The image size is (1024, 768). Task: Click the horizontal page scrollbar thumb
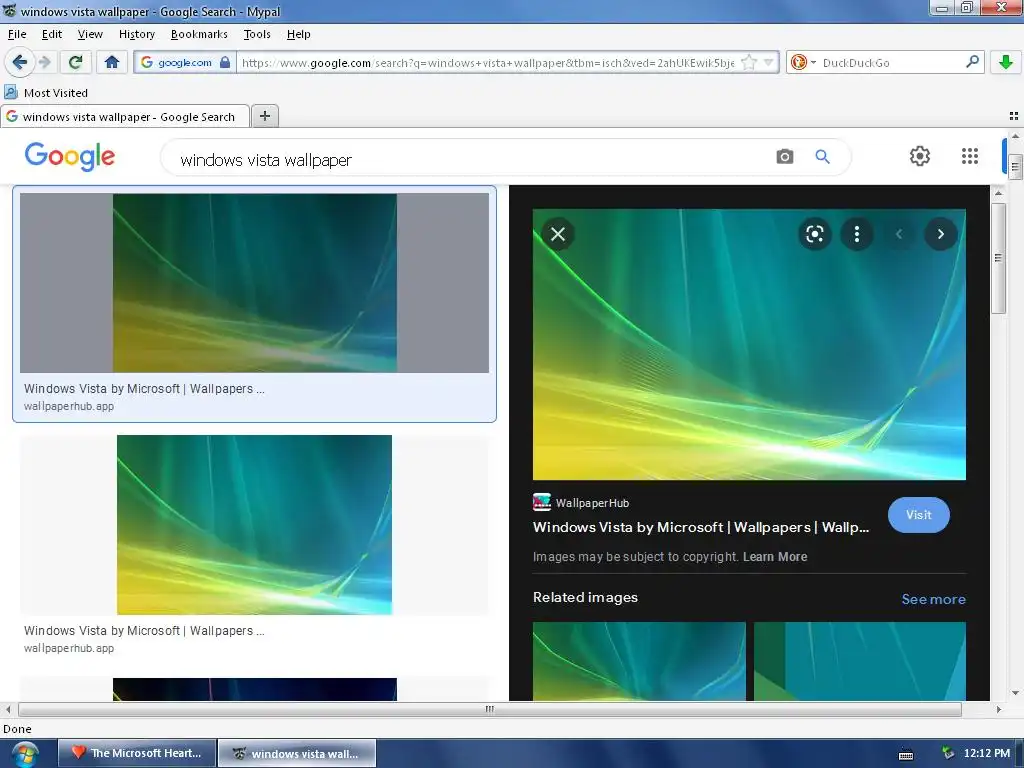(490, 709)
